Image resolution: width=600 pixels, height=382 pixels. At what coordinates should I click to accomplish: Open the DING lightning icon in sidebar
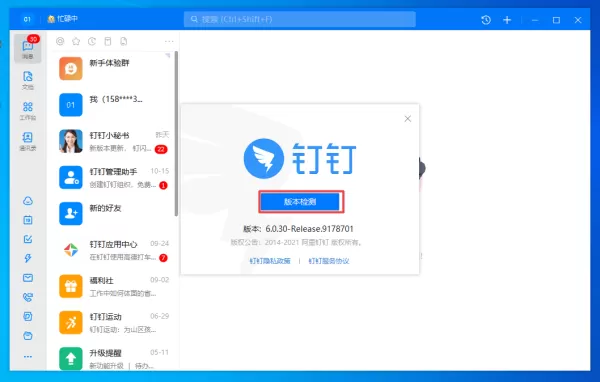[x=28, y=258]
